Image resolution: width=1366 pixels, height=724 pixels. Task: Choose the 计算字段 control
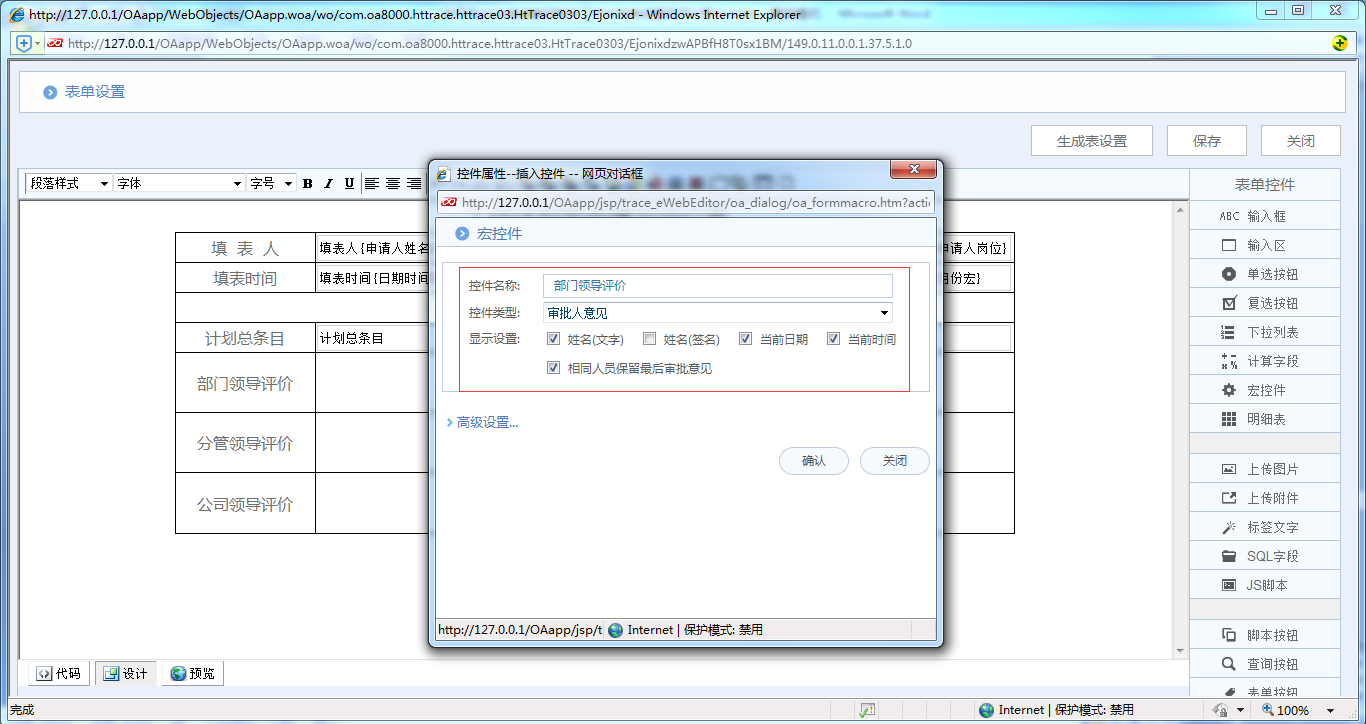tap(1264, 360)
